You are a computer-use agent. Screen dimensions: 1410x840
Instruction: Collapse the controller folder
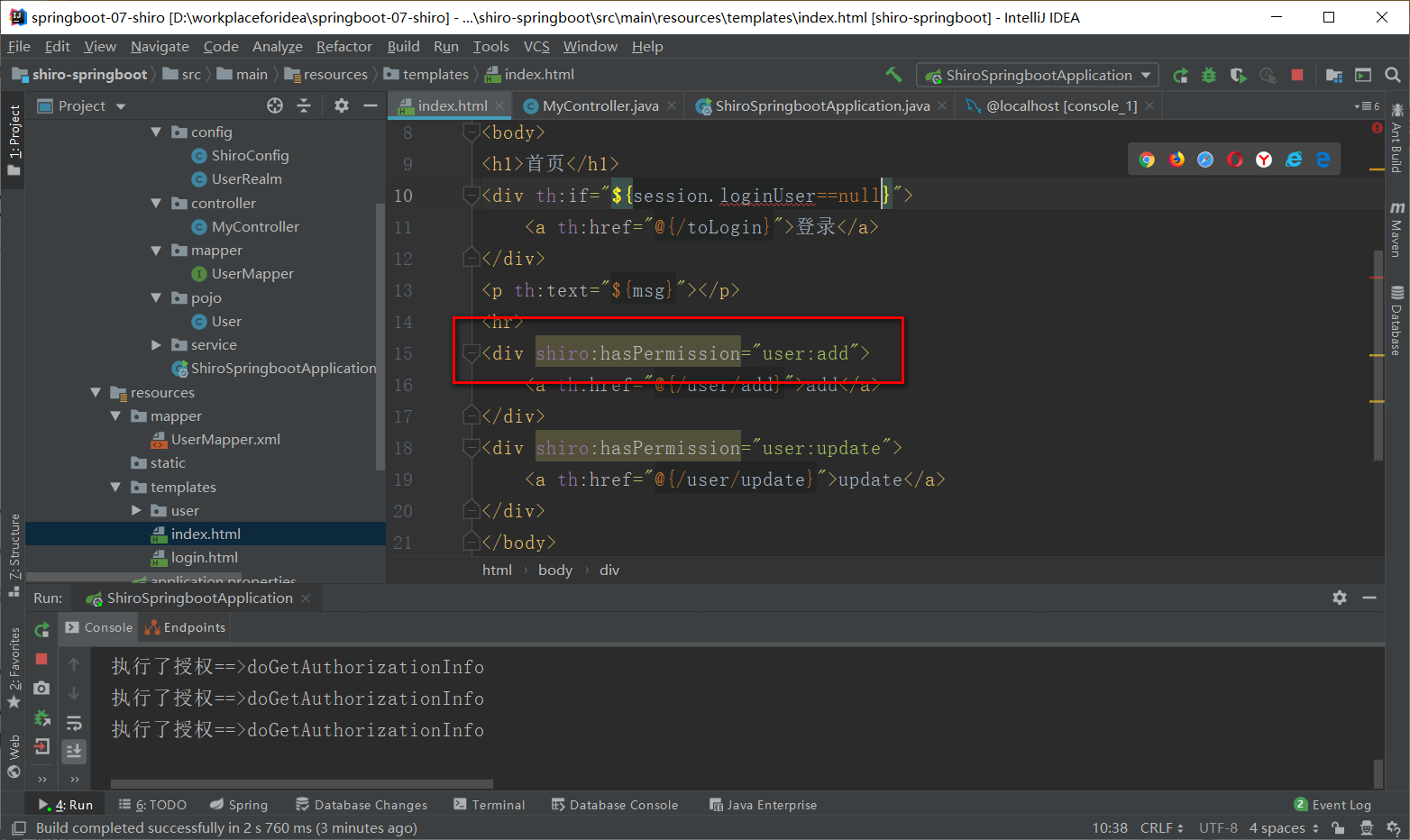tap(156, 204)
